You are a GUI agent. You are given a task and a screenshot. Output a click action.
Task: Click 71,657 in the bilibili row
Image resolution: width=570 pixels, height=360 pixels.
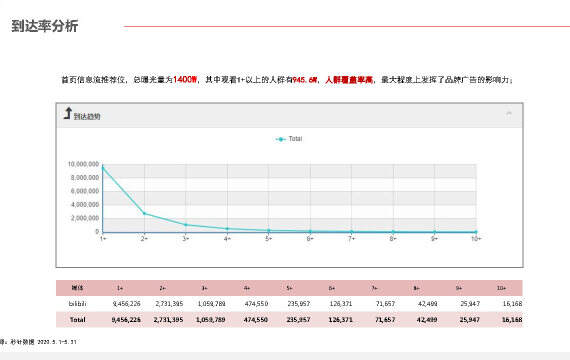[385, 304]
